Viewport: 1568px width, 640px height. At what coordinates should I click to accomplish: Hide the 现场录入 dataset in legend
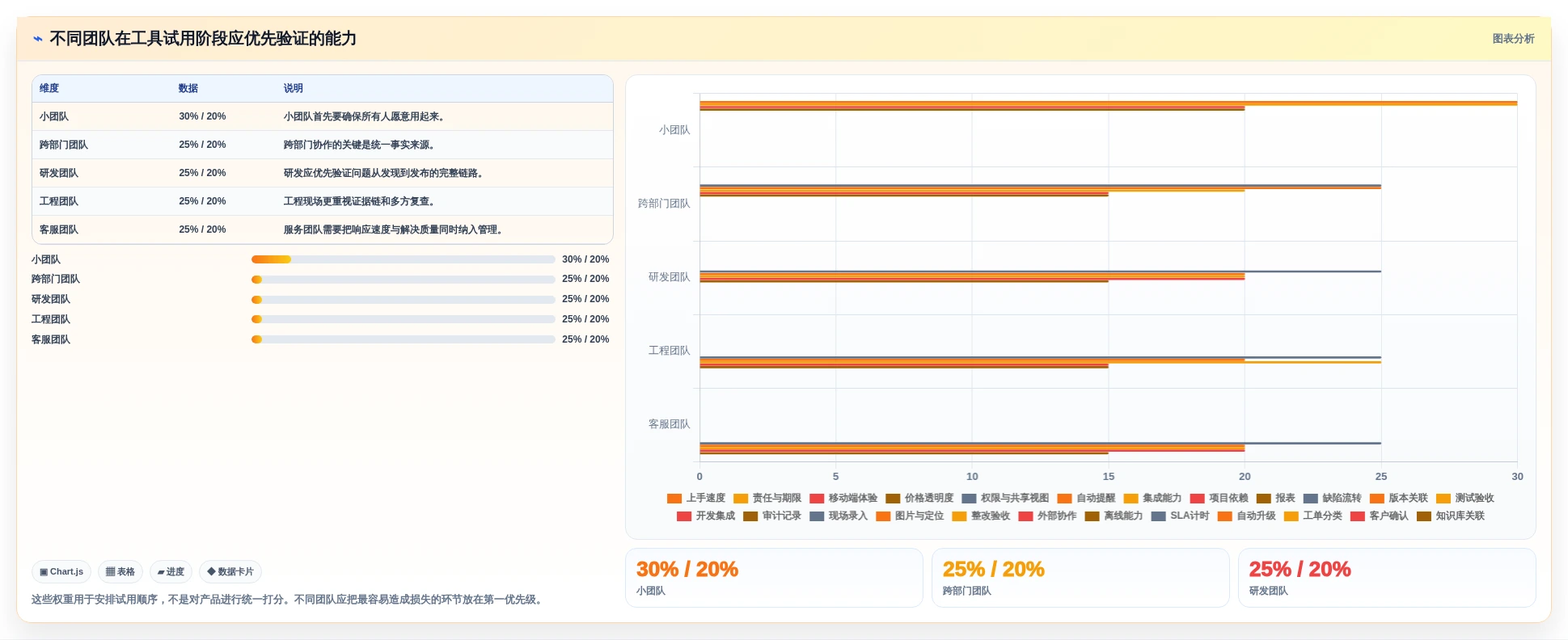tap(839, 516)
